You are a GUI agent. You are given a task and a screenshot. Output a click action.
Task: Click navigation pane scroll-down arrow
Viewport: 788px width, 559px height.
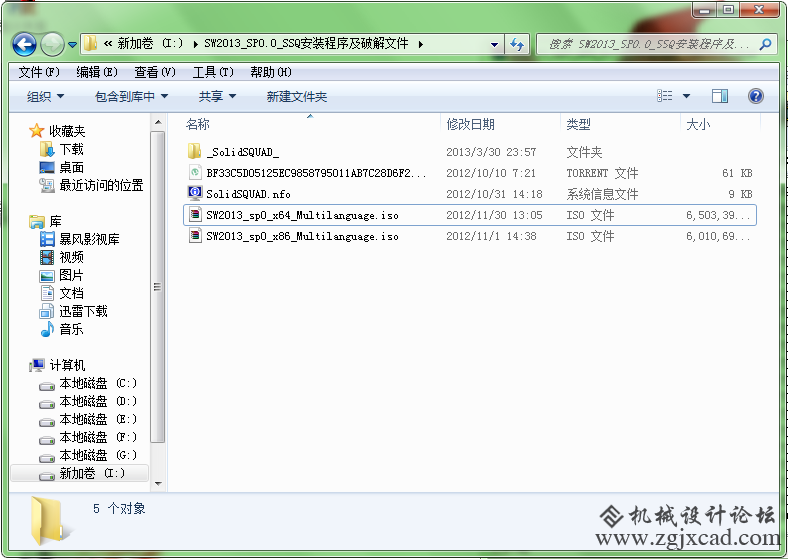(158, 484)
